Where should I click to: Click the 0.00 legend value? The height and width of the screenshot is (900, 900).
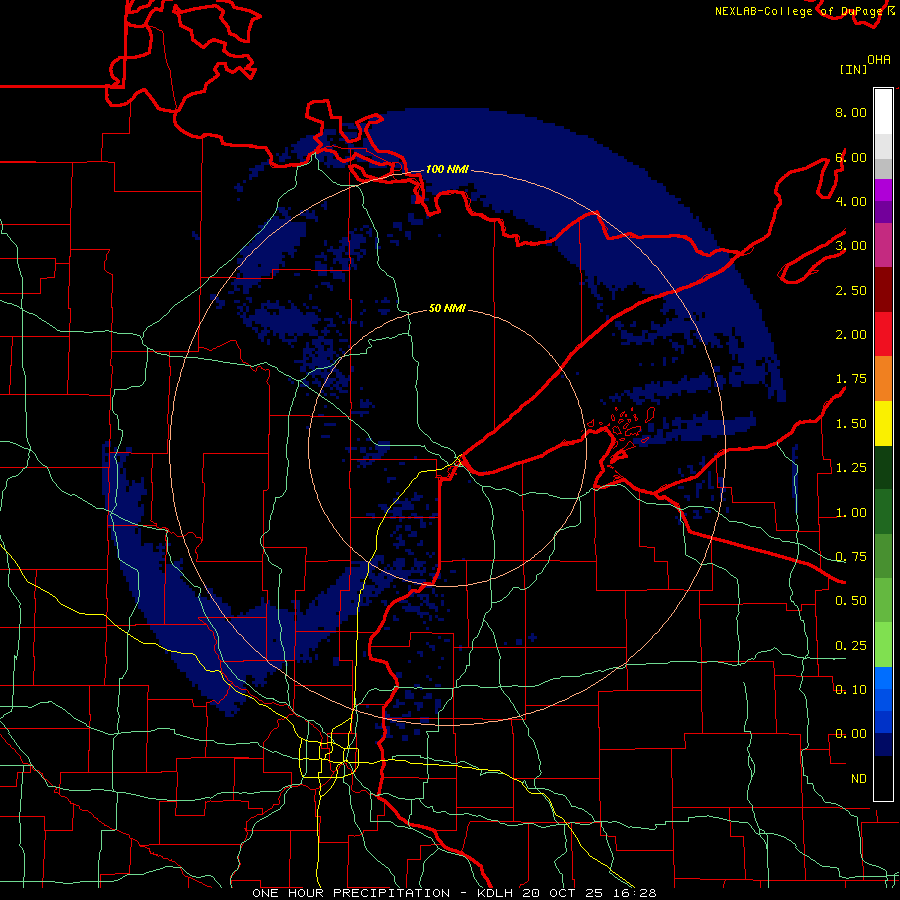pyautogui.click(x=851, y=734)
